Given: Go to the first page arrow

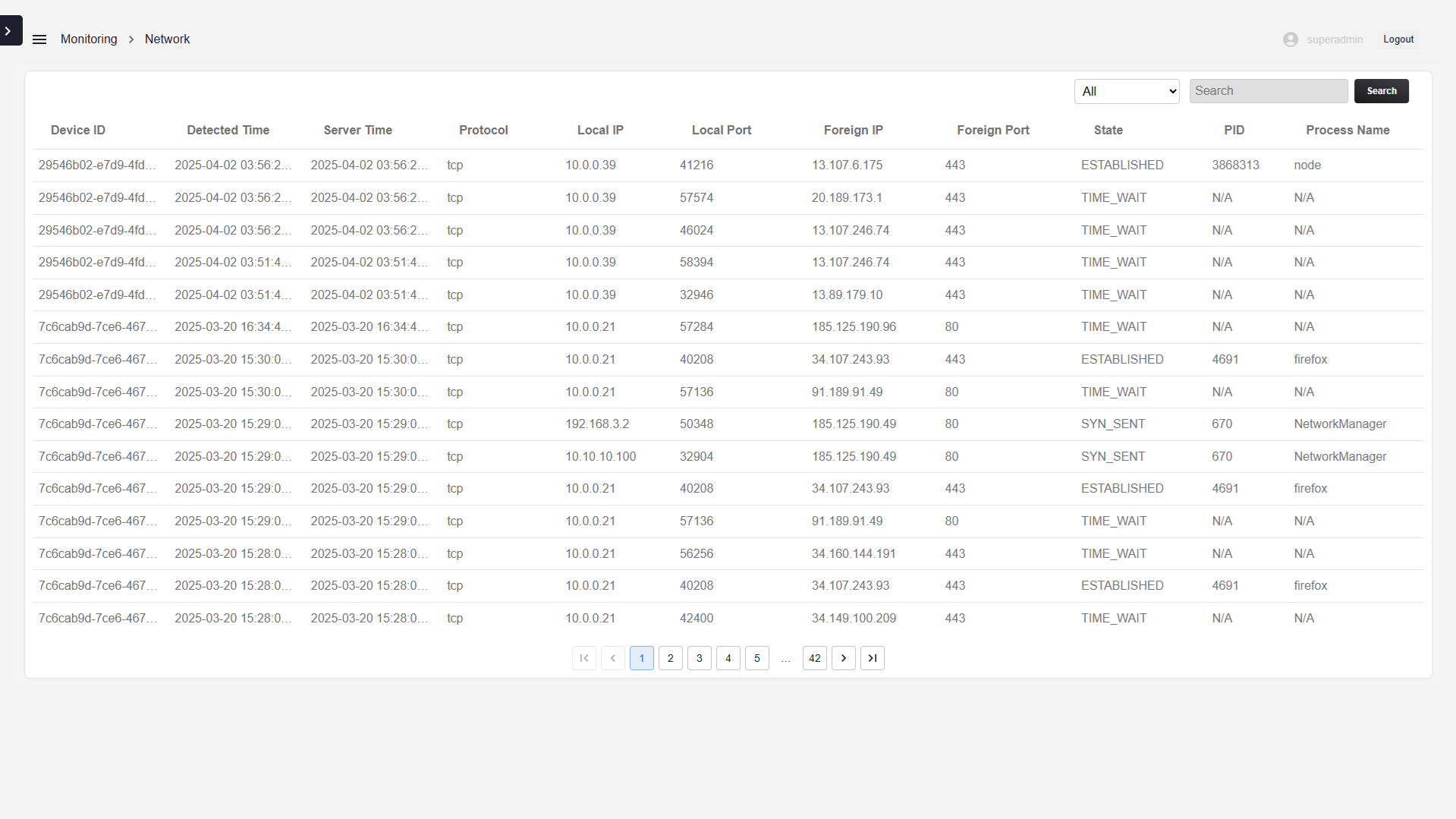Looking at the screenshot, I should (583, 658).
